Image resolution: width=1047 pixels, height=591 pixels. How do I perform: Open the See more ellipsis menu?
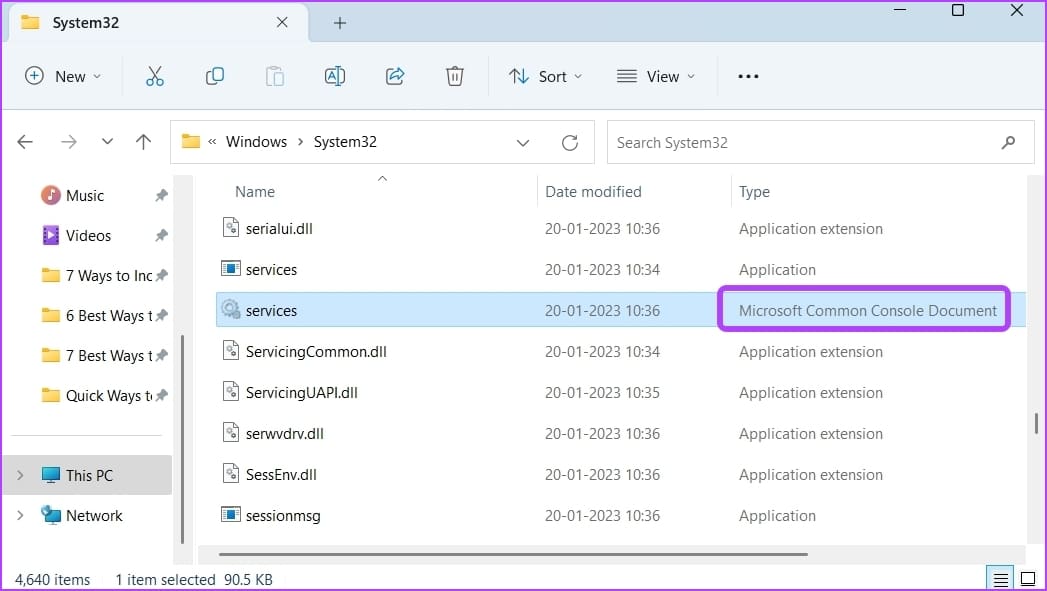[748, 76]
